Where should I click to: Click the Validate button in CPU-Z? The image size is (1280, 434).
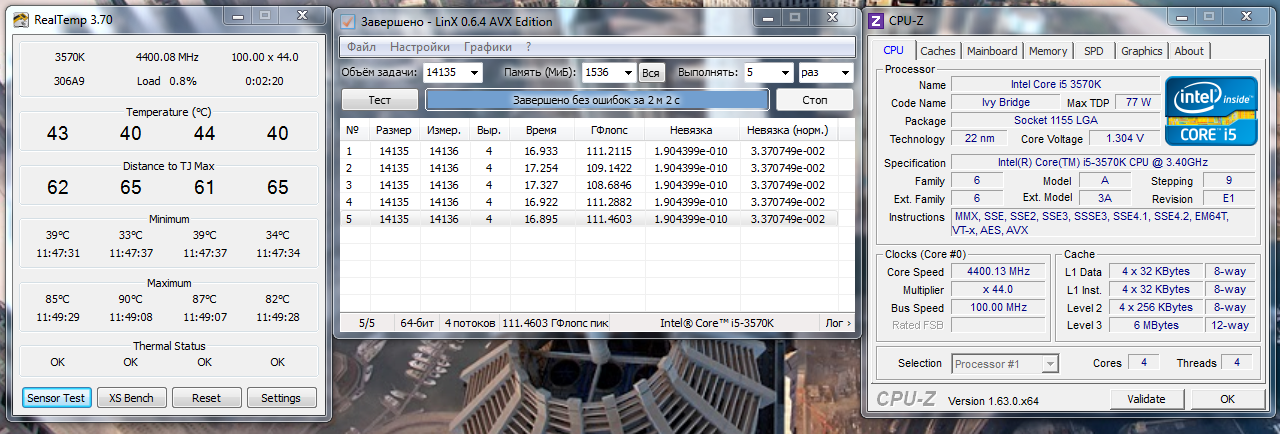point(1146,399)
